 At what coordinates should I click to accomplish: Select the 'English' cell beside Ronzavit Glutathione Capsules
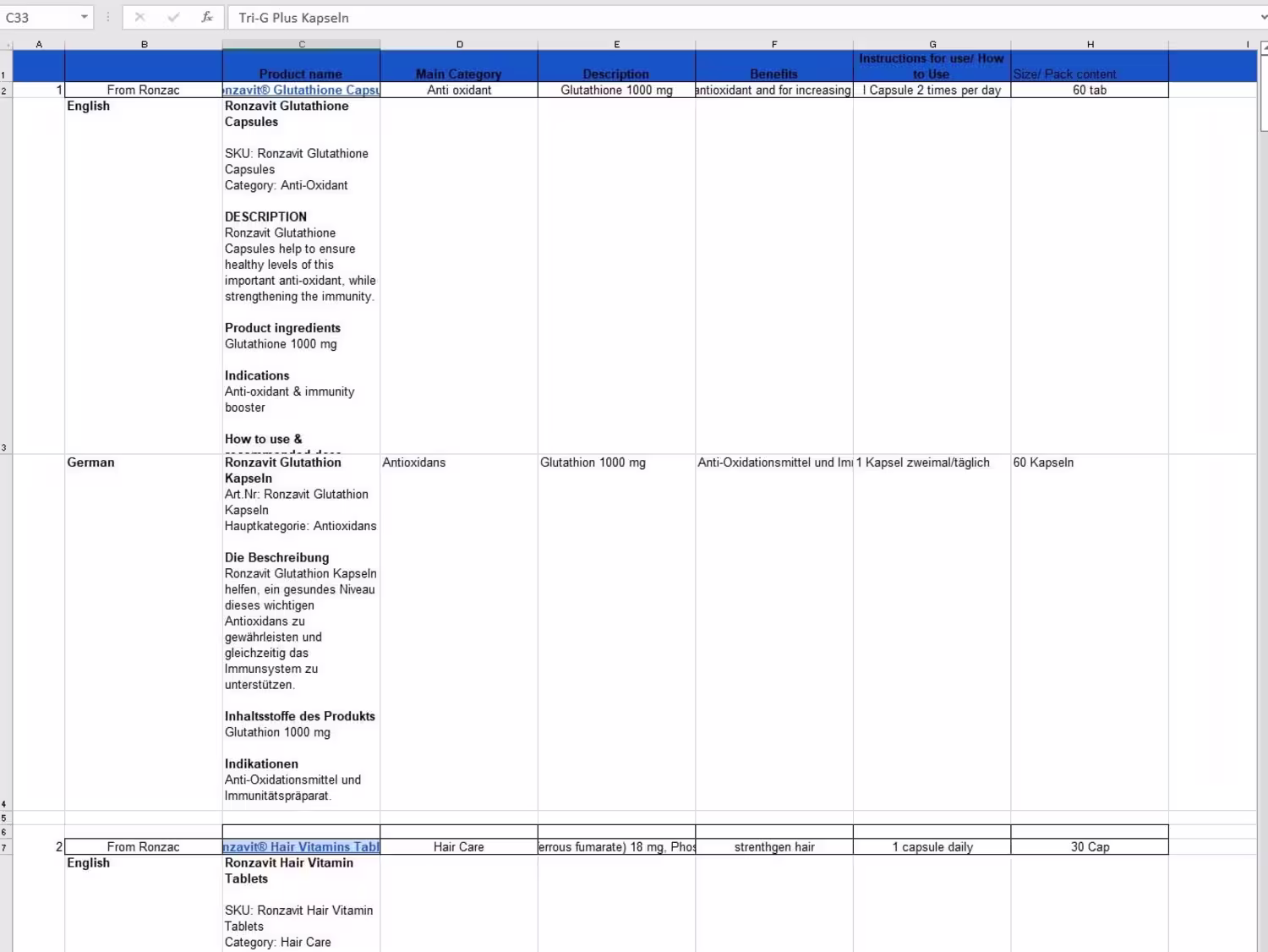click(144, 276)
